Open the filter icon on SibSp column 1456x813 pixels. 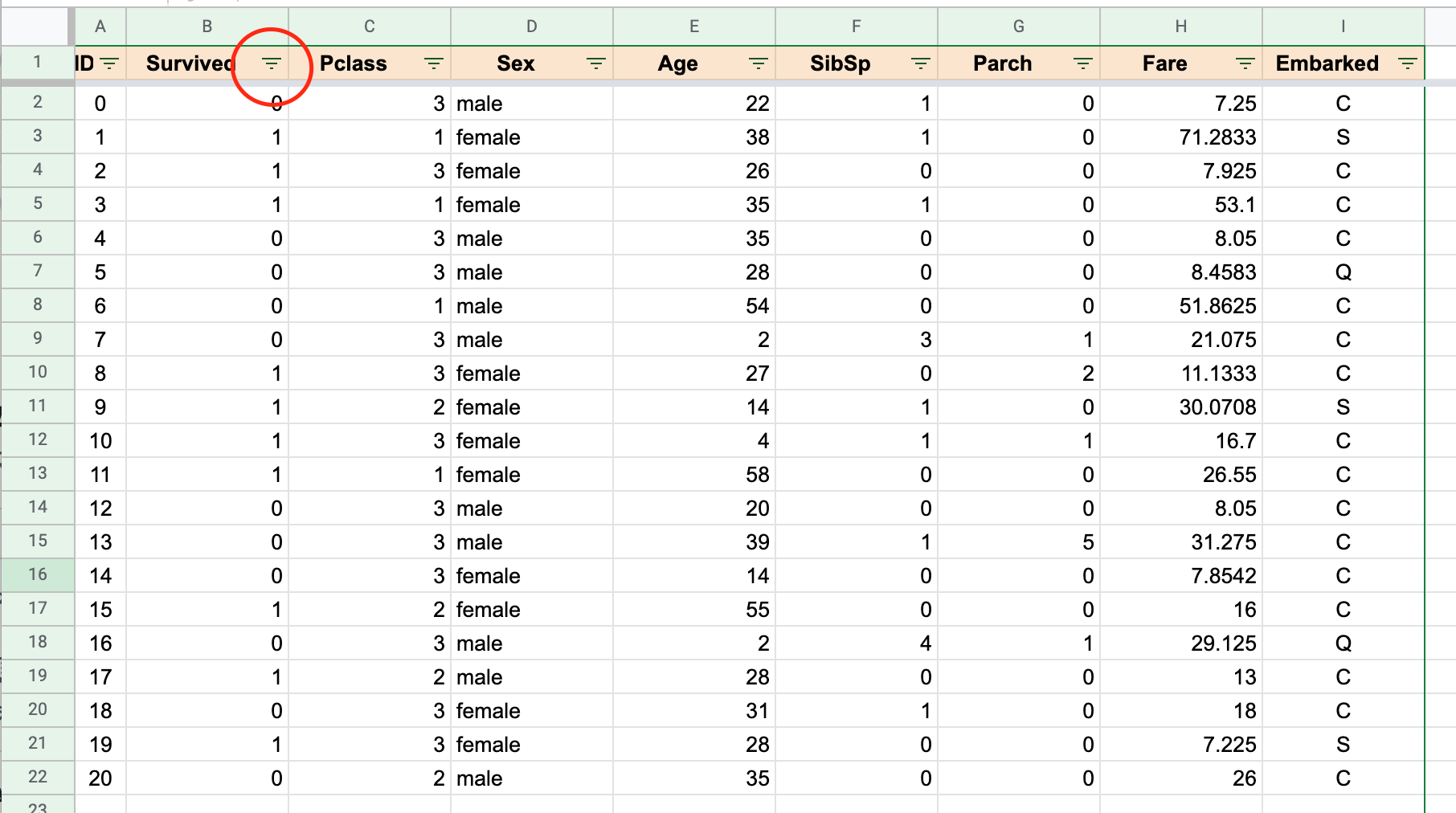tap(921, 63)
